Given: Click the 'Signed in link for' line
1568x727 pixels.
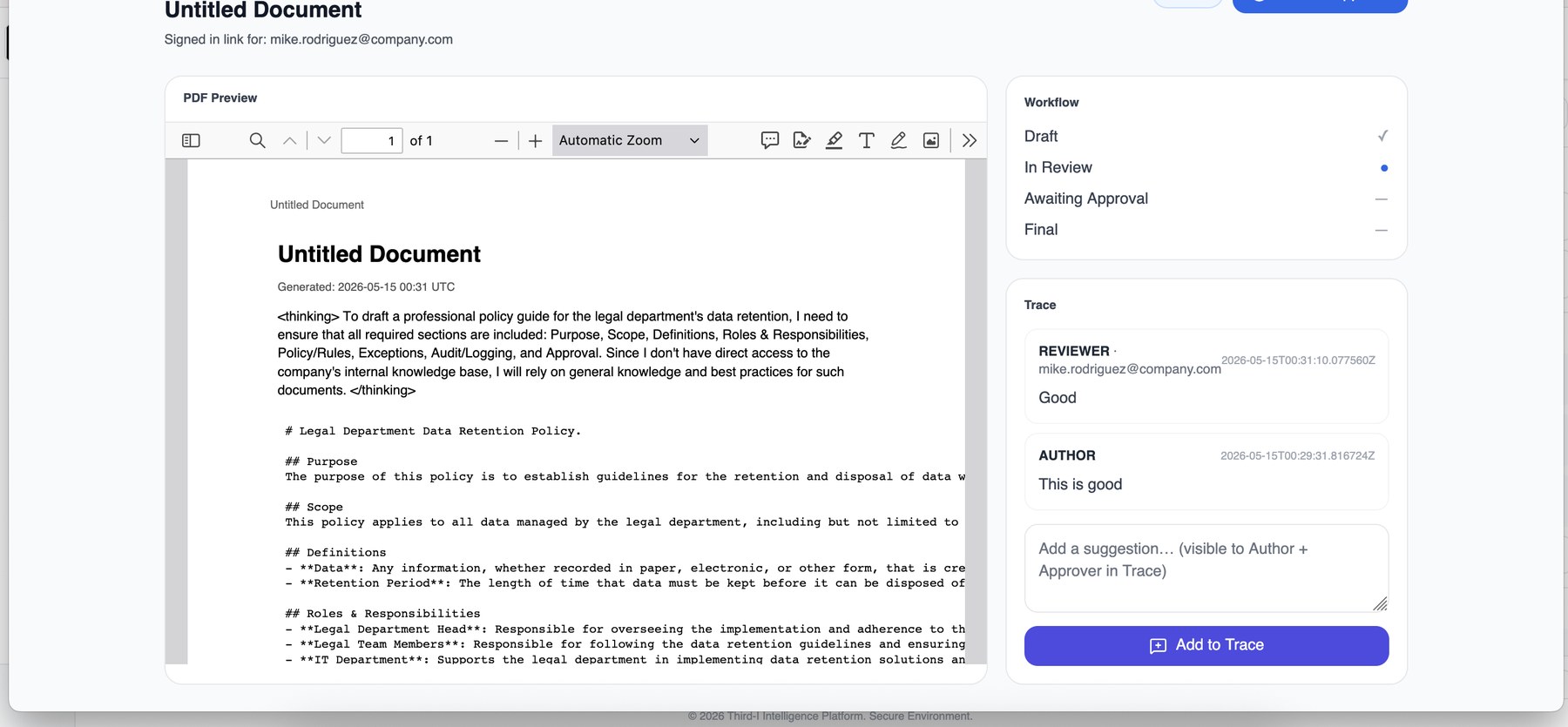Looking at the screenshot, I should (308, 39).
